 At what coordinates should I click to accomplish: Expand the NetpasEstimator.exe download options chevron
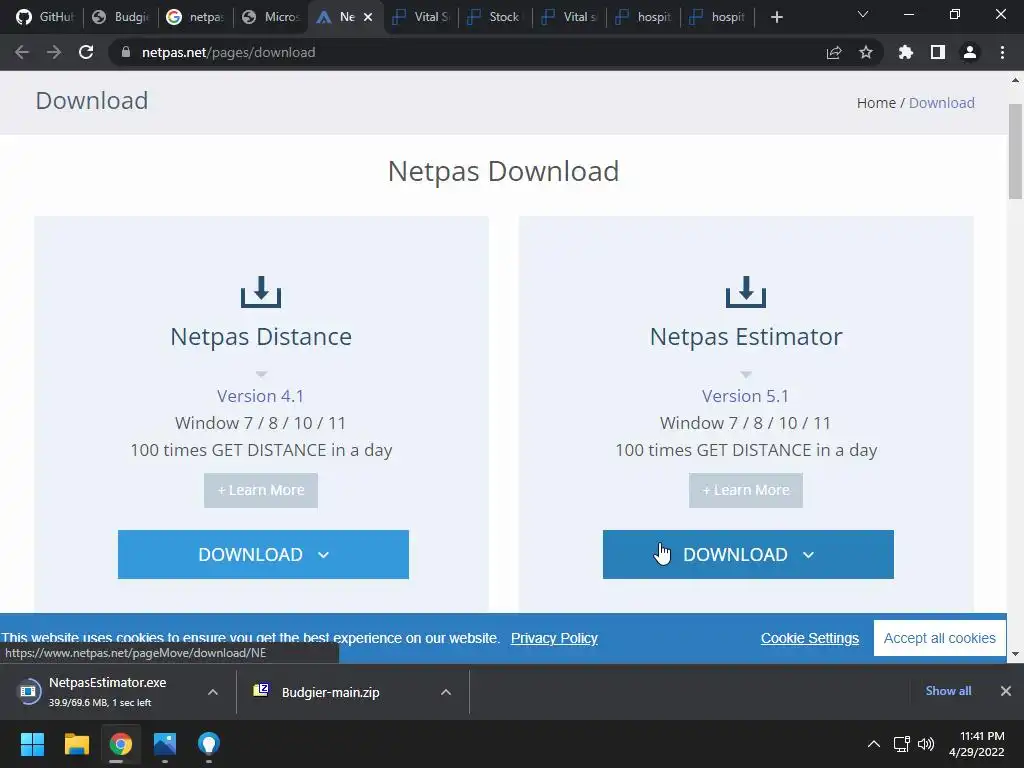pyautogui.click(x=213, y=692)
